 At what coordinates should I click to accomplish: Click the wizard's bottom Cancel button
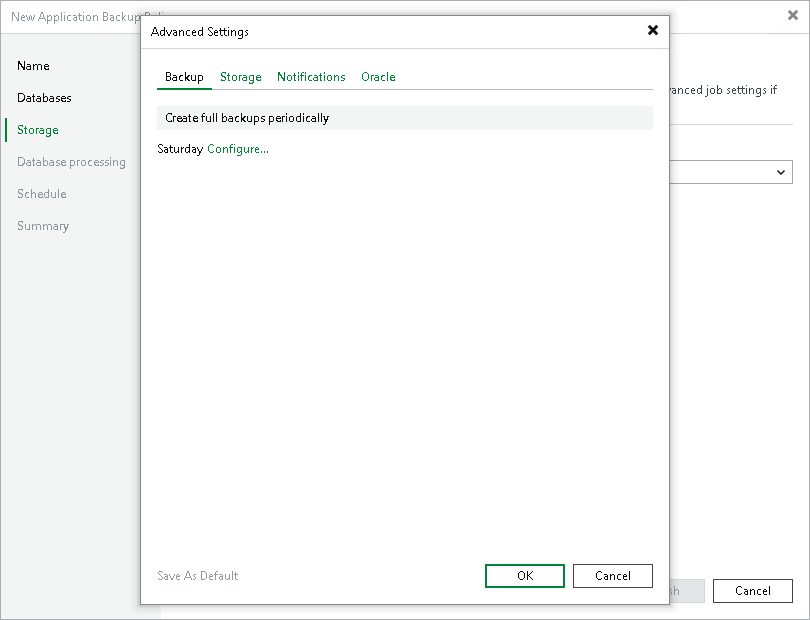[752, 590]
